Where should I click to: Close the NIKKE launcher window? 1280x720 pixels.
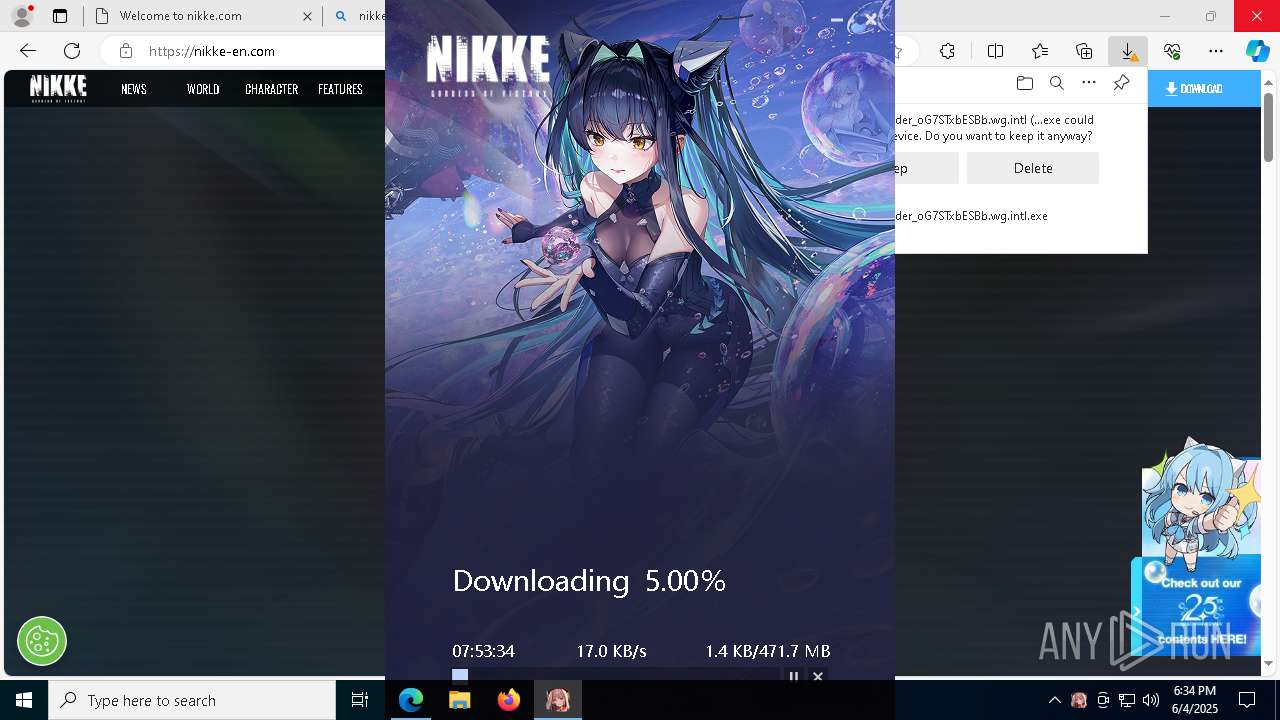871,19
